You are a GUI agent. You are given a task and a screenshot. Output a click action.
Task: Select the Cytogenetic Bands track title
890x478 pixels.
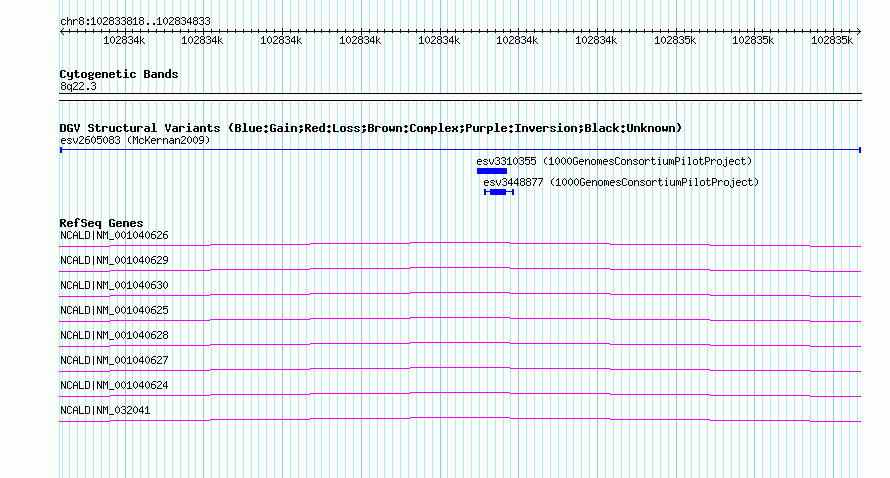pos(119,74)
